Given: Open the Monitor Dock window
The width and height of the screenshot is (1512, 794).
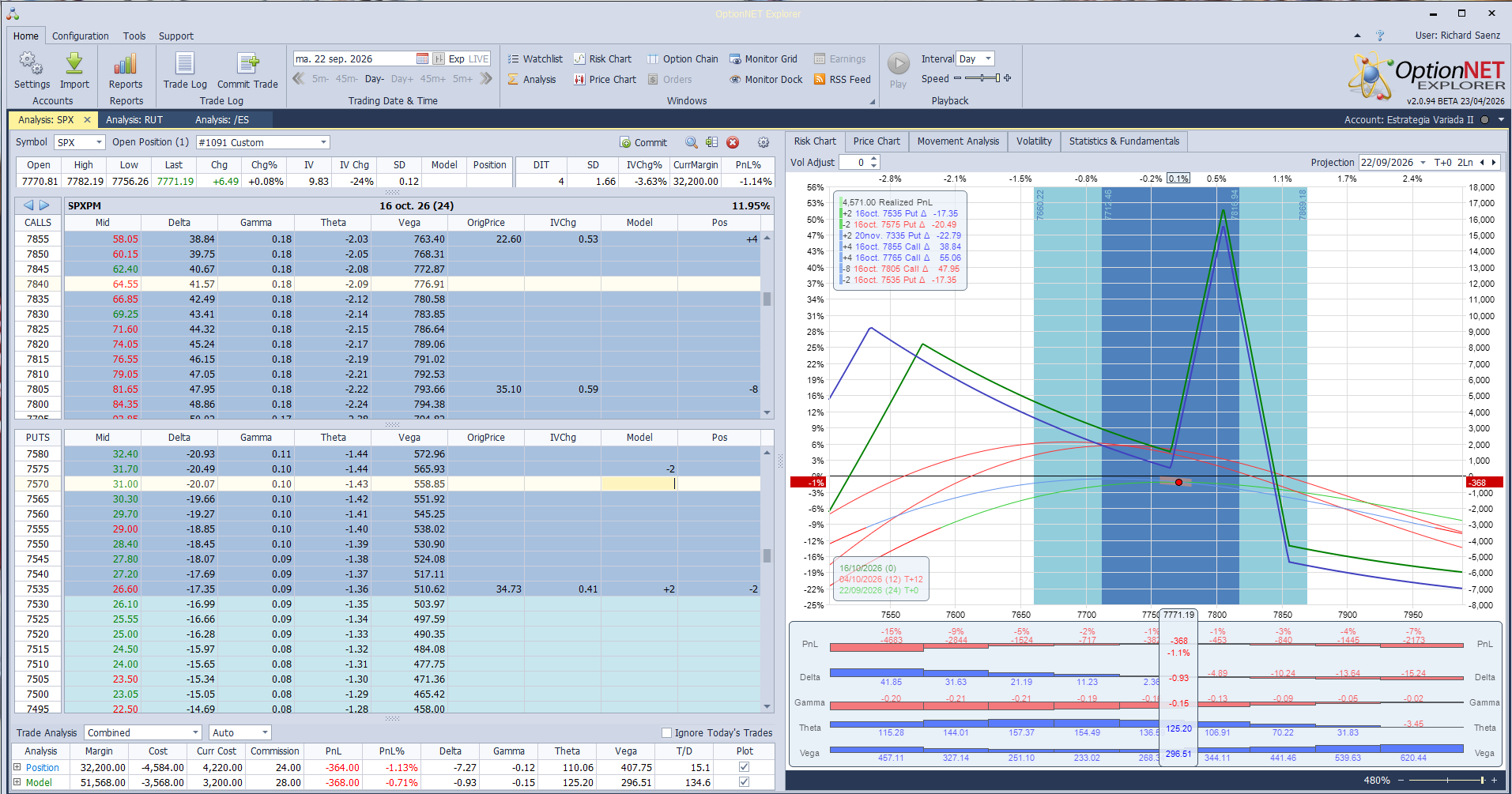Looking at the screenshot, I should coord(766,79).
